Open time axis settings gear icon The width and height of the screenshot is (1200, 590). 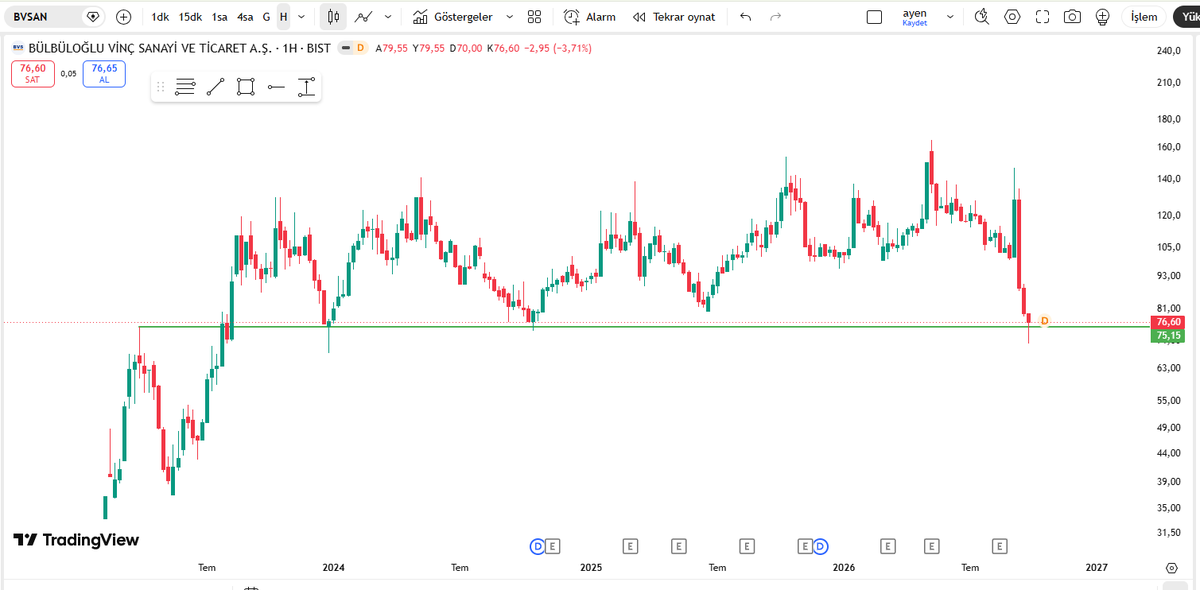click(x=1171, y=567)
